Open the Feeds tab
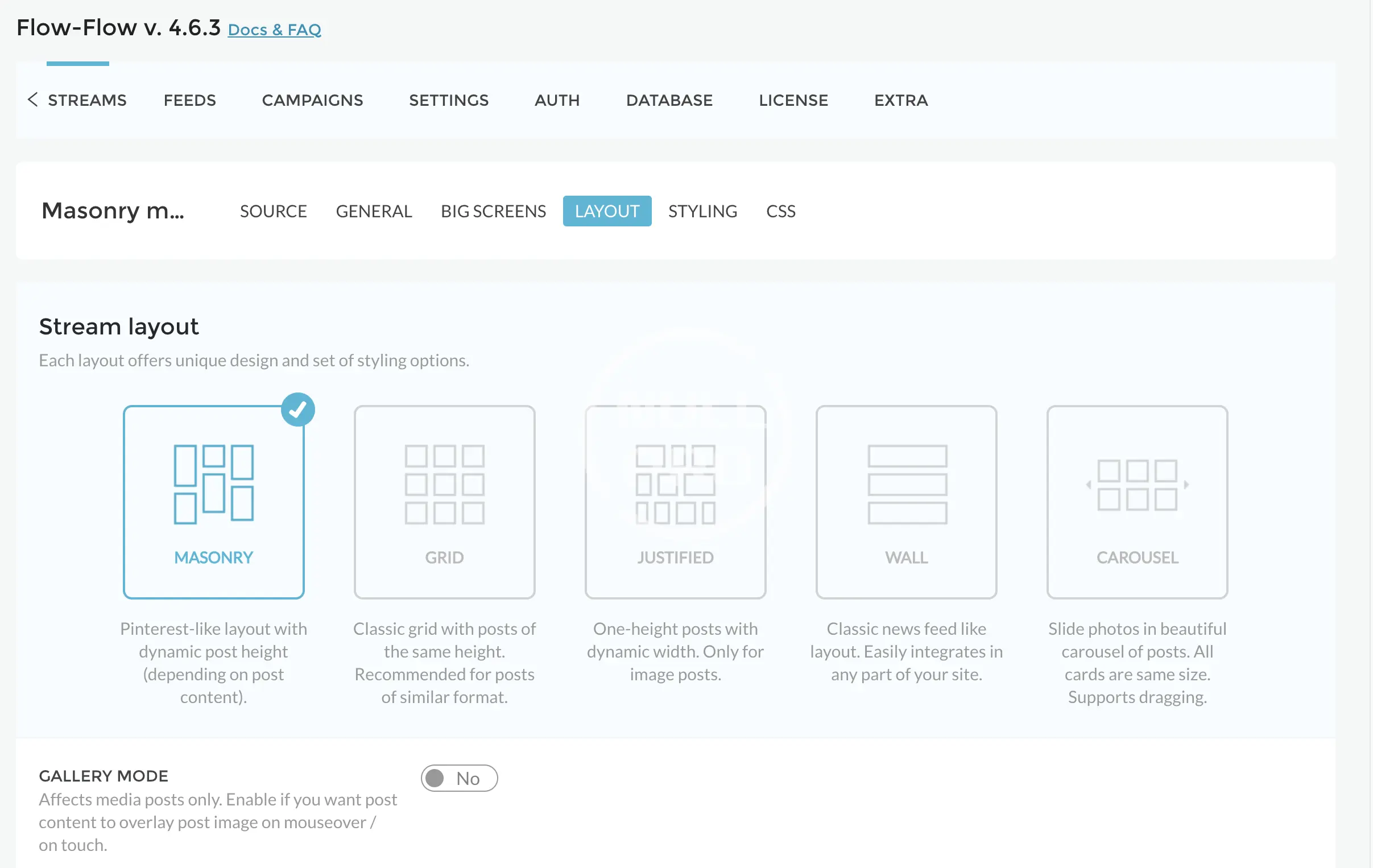The height and width of the screenshot is (868, 1373). pos(190,100)
